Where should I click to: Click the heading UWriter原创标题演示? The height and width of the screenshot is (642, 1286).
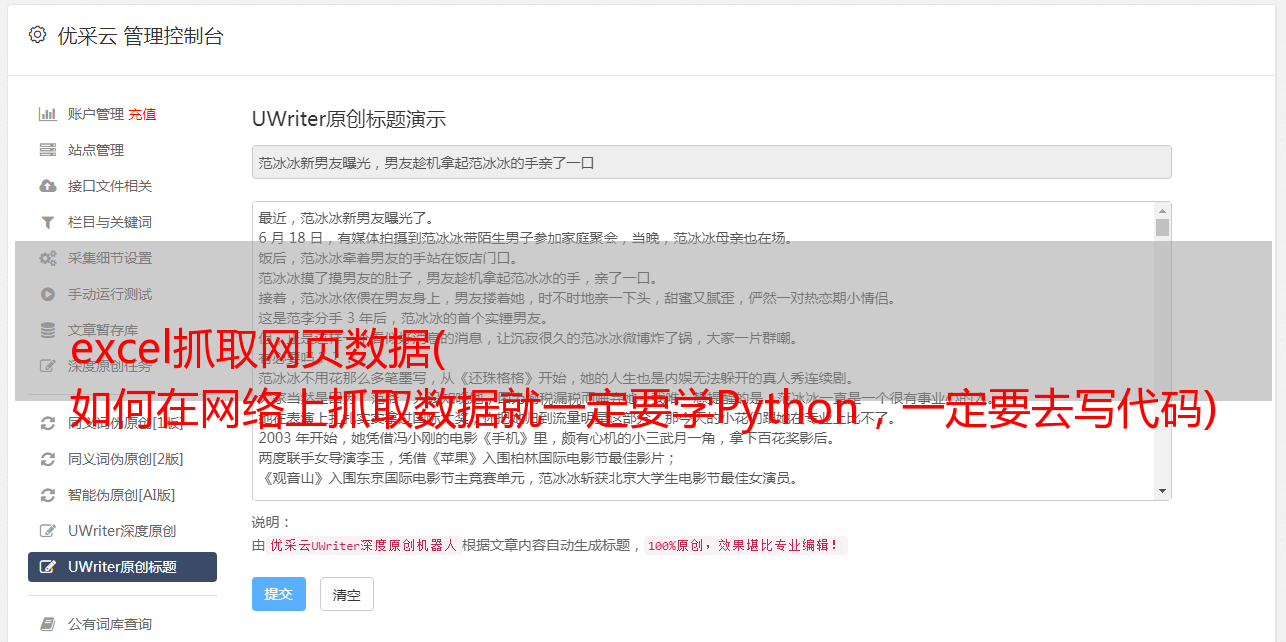[x=349, y=119]
